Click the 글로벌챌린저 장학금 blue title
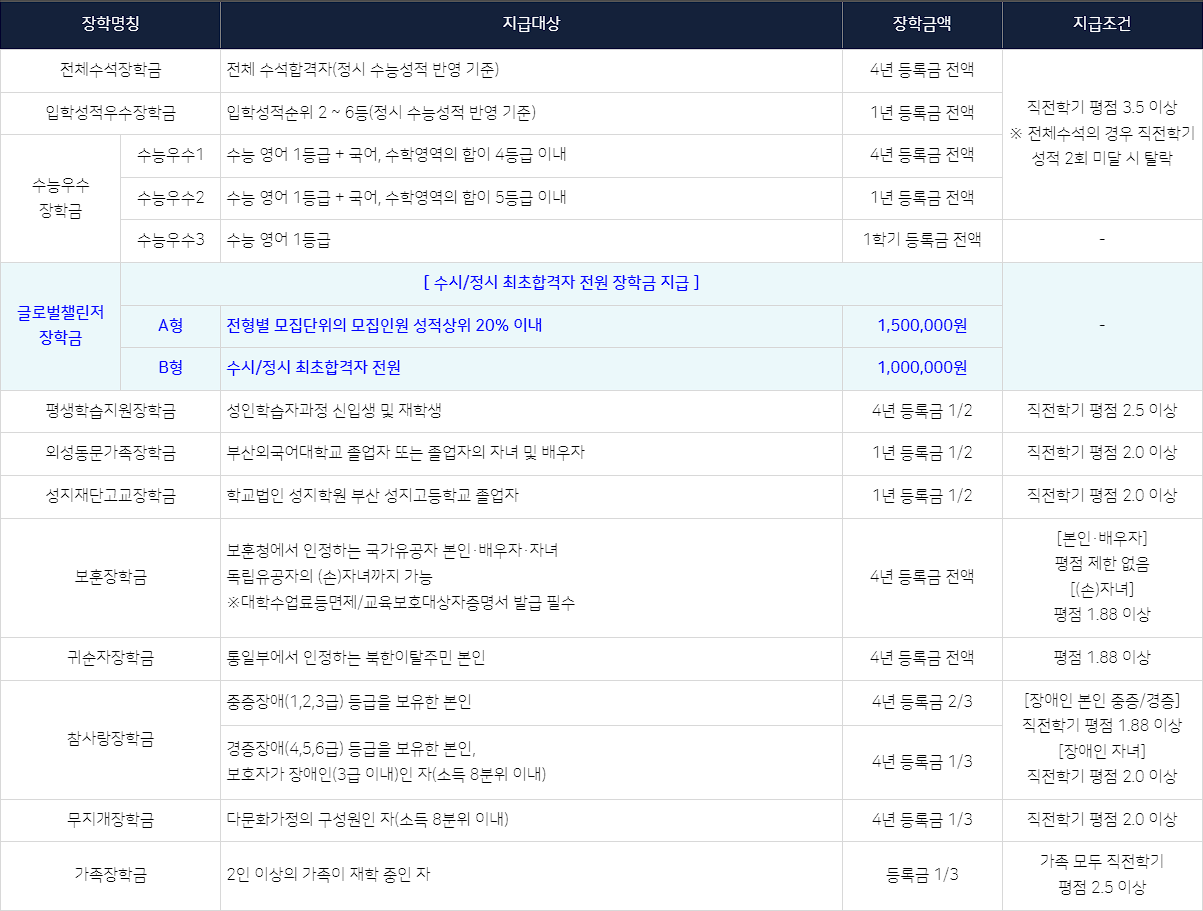The image size is (1203, 911). [60, 326]
